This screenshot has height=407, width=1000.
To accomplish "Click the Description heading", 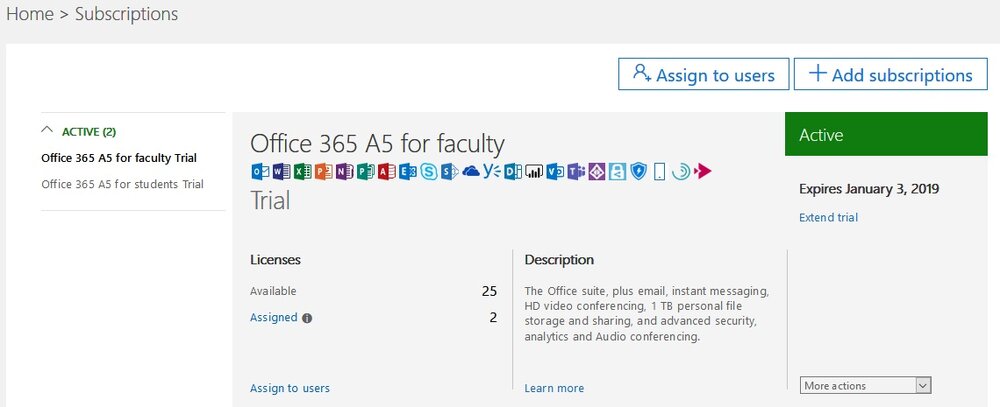I will pyautogui.click(x=559, y=260).
